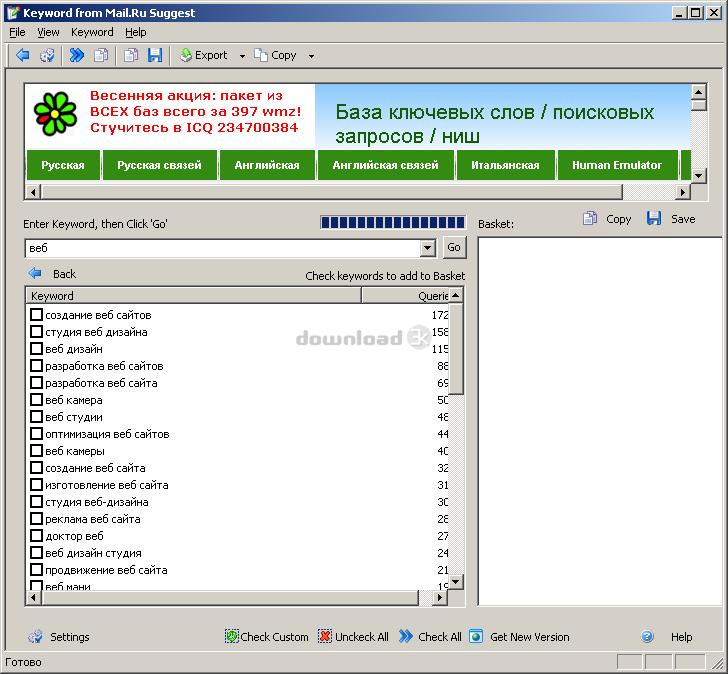The image size is (728, 674).
Task: Click the double-arrow check all toolbar icon
Action: pyautogui.click(x=76, y=56)
